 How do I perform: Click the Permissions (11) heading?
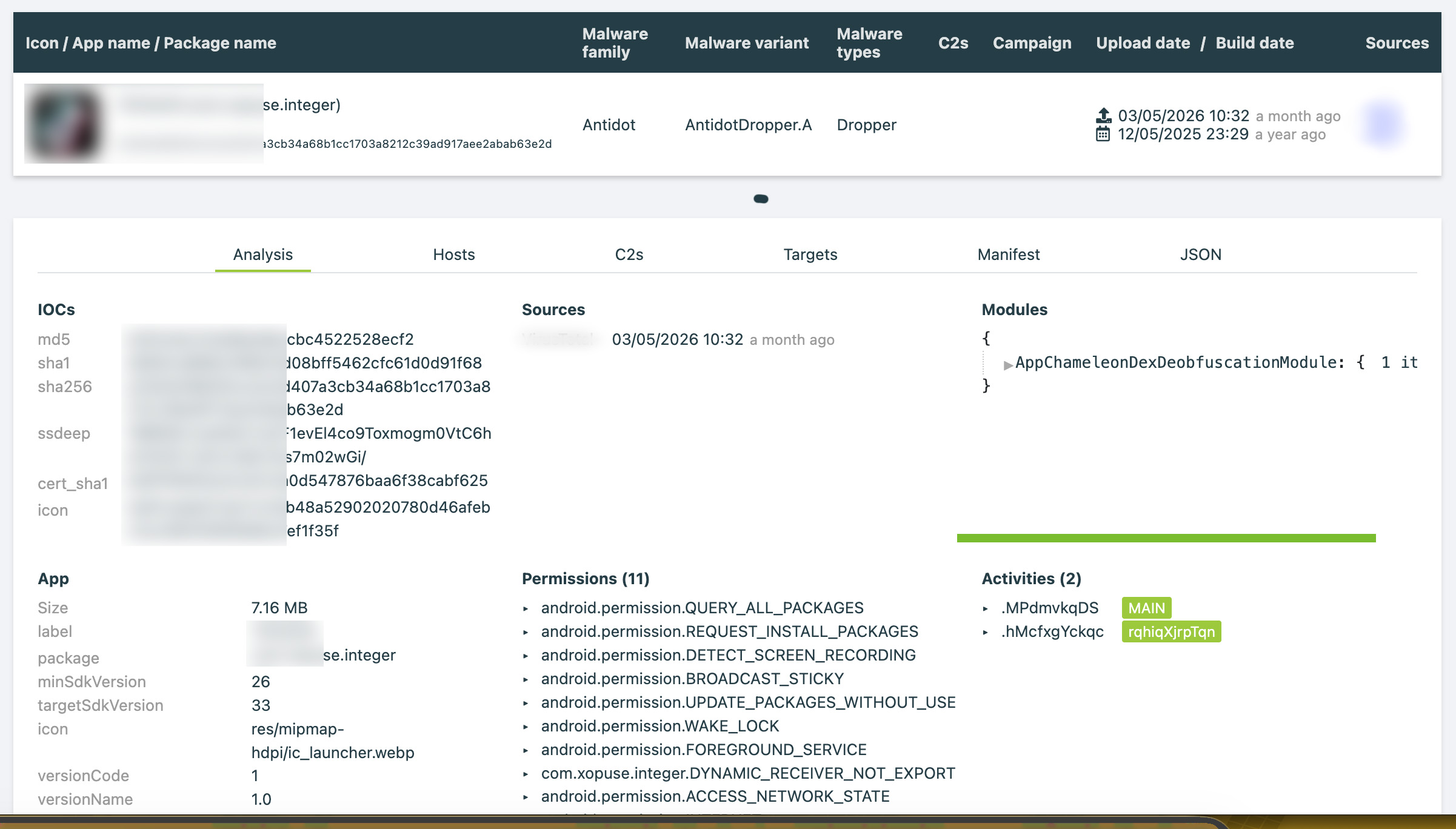point(586,579)
